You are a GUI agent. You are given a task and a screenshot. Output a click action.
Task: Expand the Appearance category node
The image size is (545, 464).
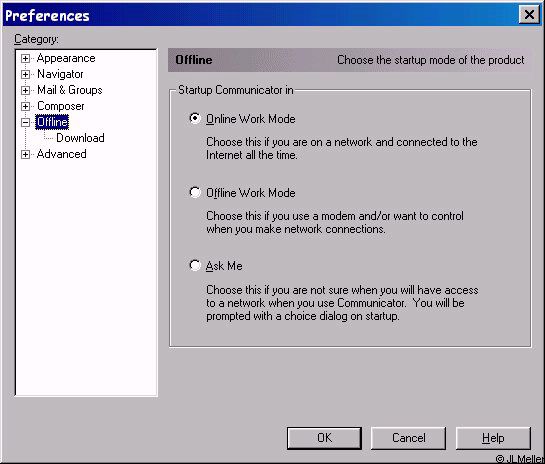[x=25, y=58]
